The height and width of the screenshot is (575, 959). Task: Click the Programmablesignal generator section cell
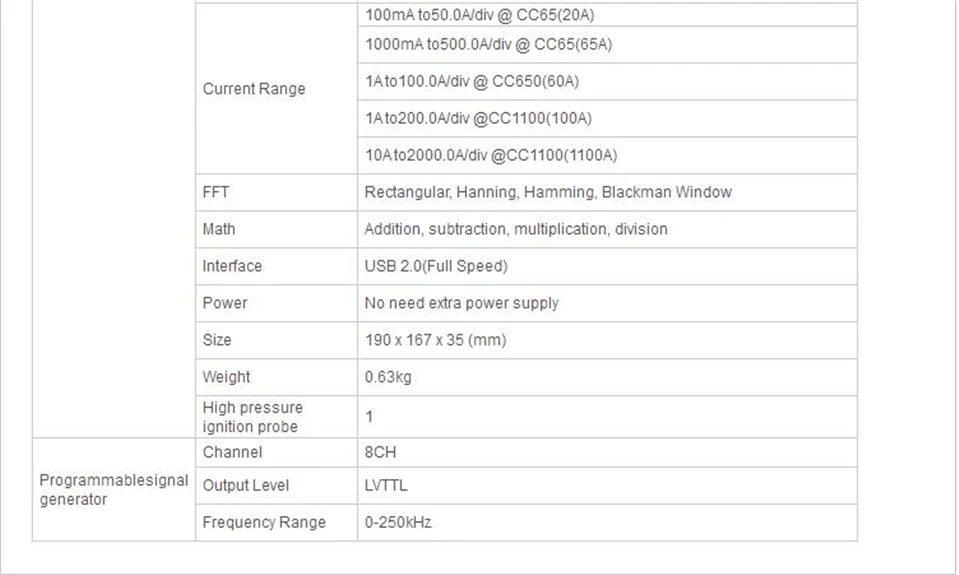[114, 489]
